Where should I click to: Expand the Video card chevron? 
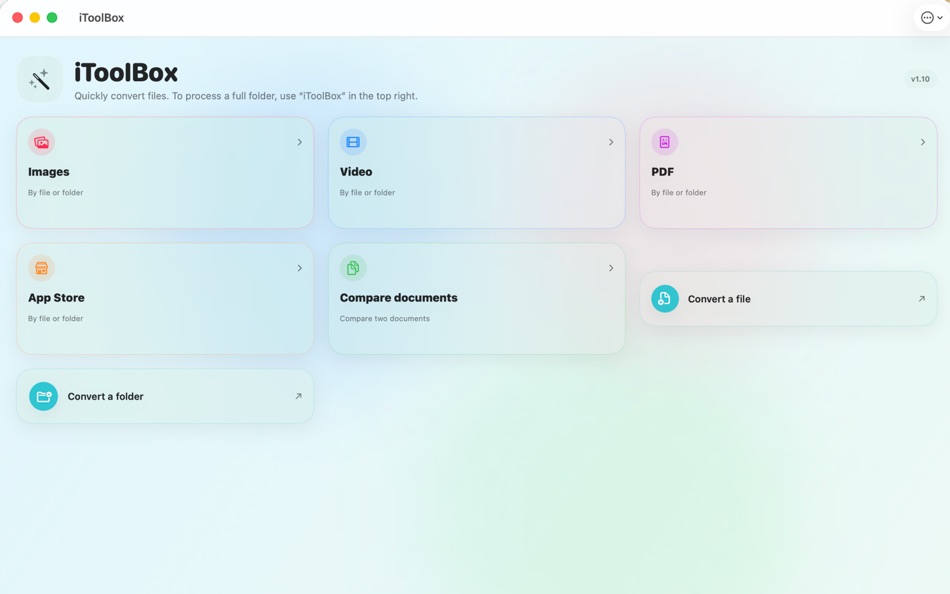(610, 141)
